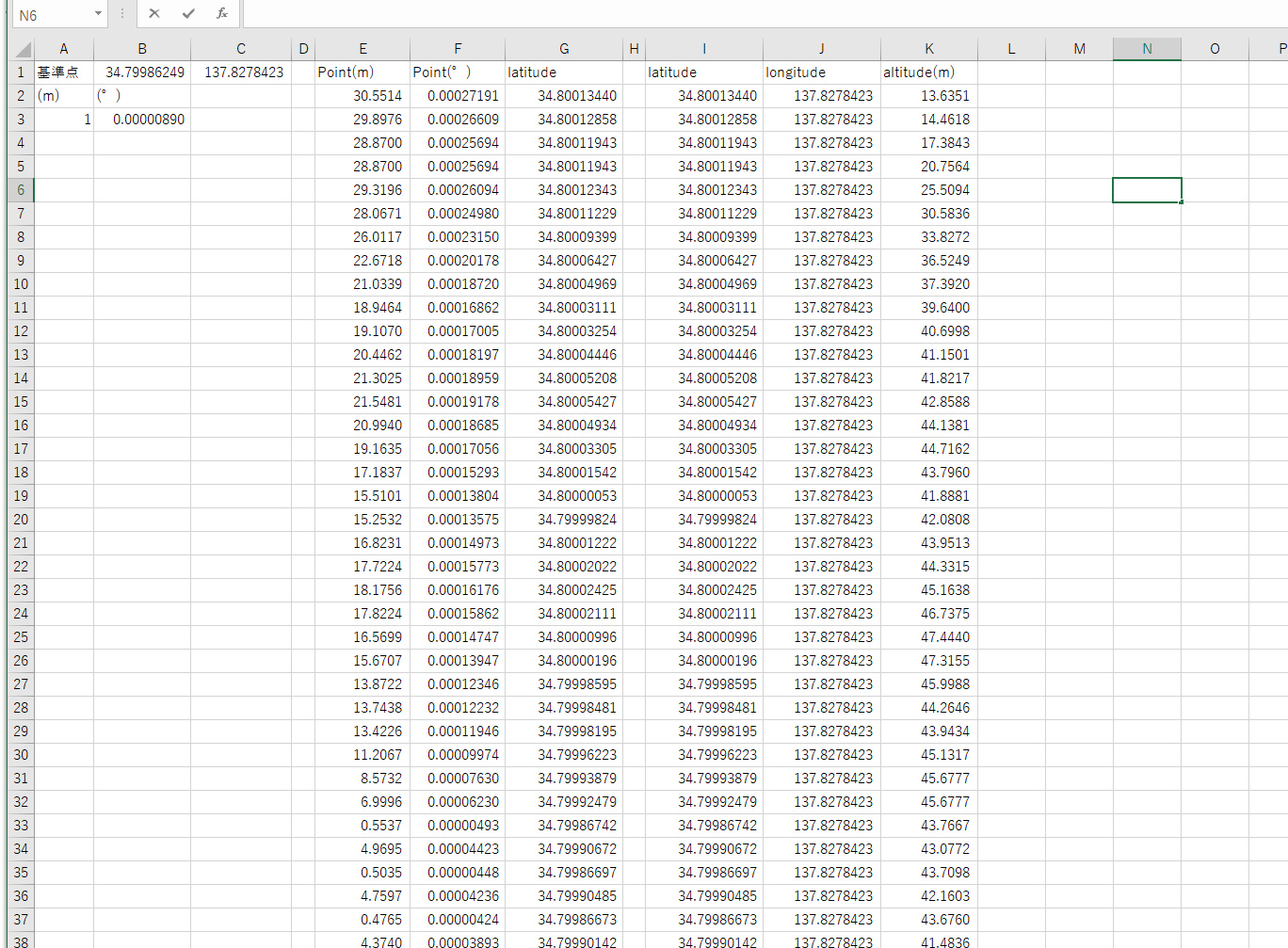Click the Select All corner triangle
This screenshot has height=948, width=1288.
[23, 49]
